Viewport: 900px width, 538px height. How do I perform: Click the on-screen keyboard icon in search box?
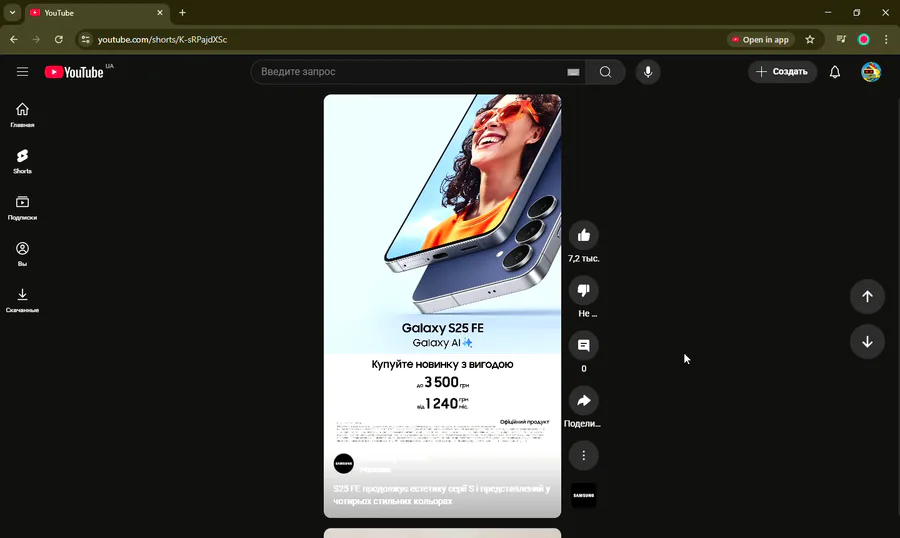pyautogui.click(x=573, y=72)
